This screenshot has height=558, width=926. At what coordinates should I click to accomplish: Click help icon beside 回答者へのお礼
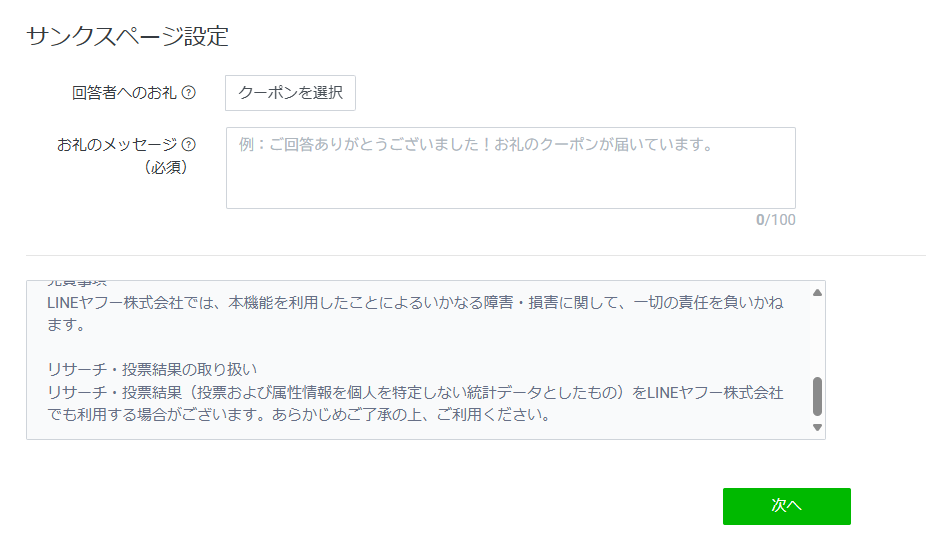tap(189, 93)
